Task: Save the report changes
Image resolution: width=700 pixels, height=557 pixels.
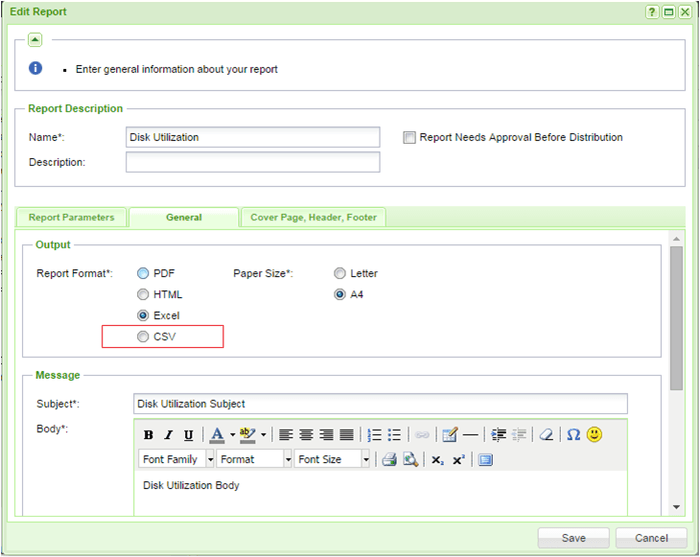Action: click(573, 538)
